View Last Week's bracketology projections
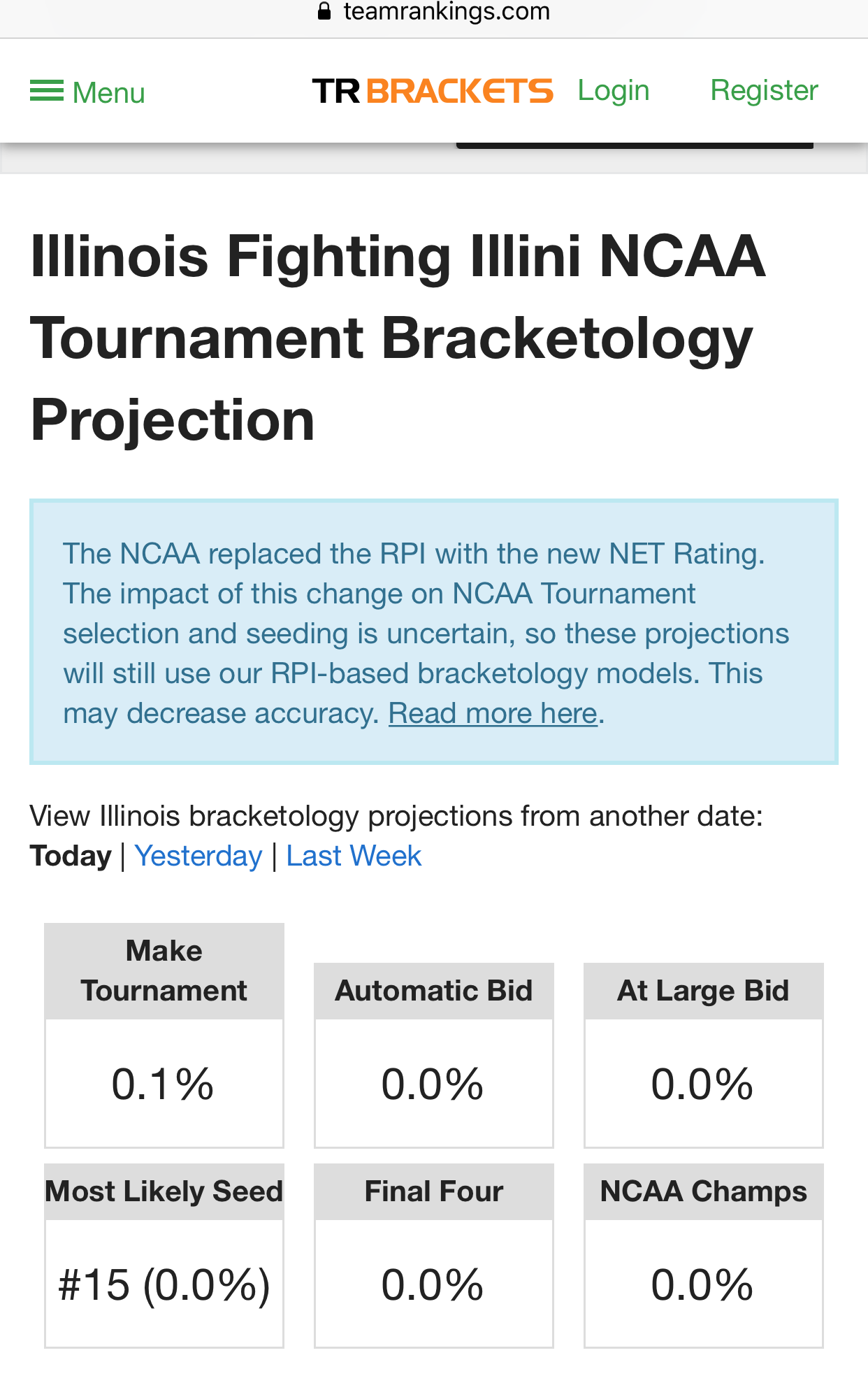Screen dimensions: 868x1383 [x=354, y=857]
